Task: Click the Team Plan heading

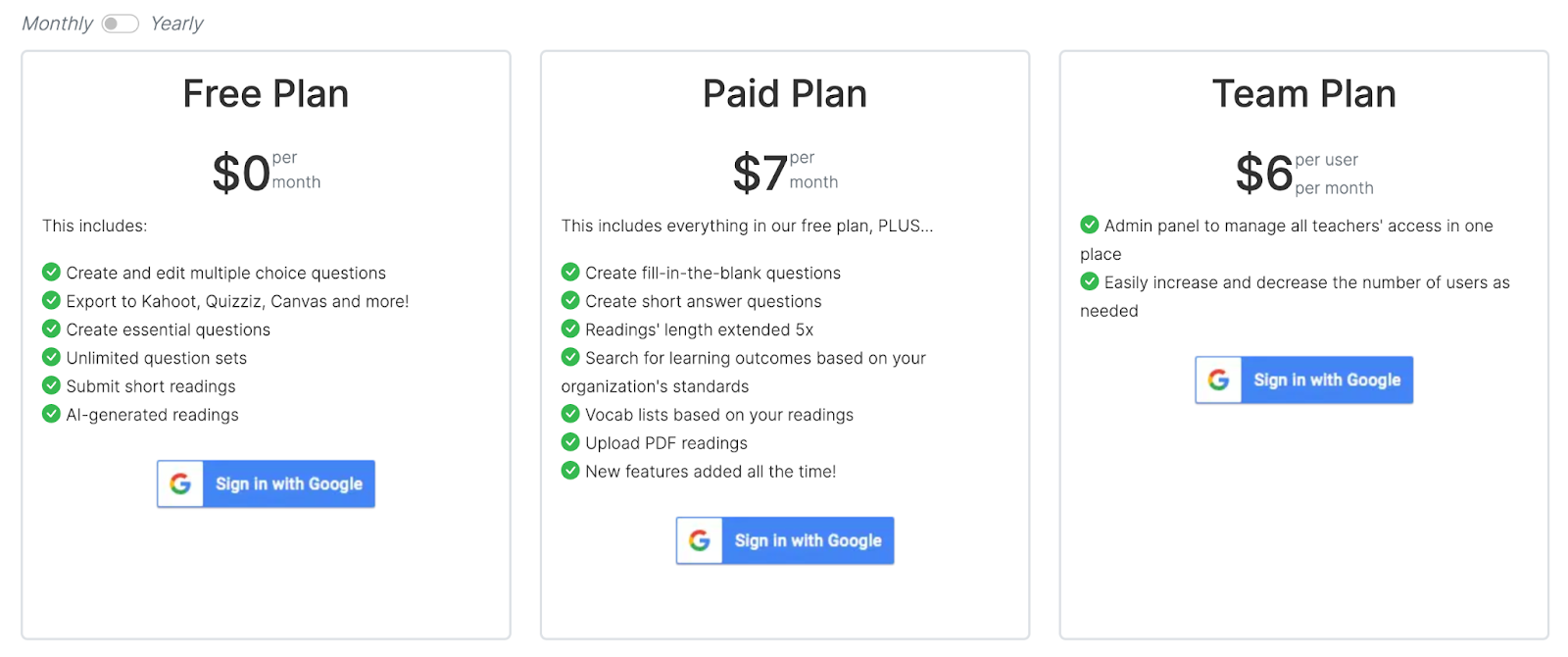Action: 1303,94
